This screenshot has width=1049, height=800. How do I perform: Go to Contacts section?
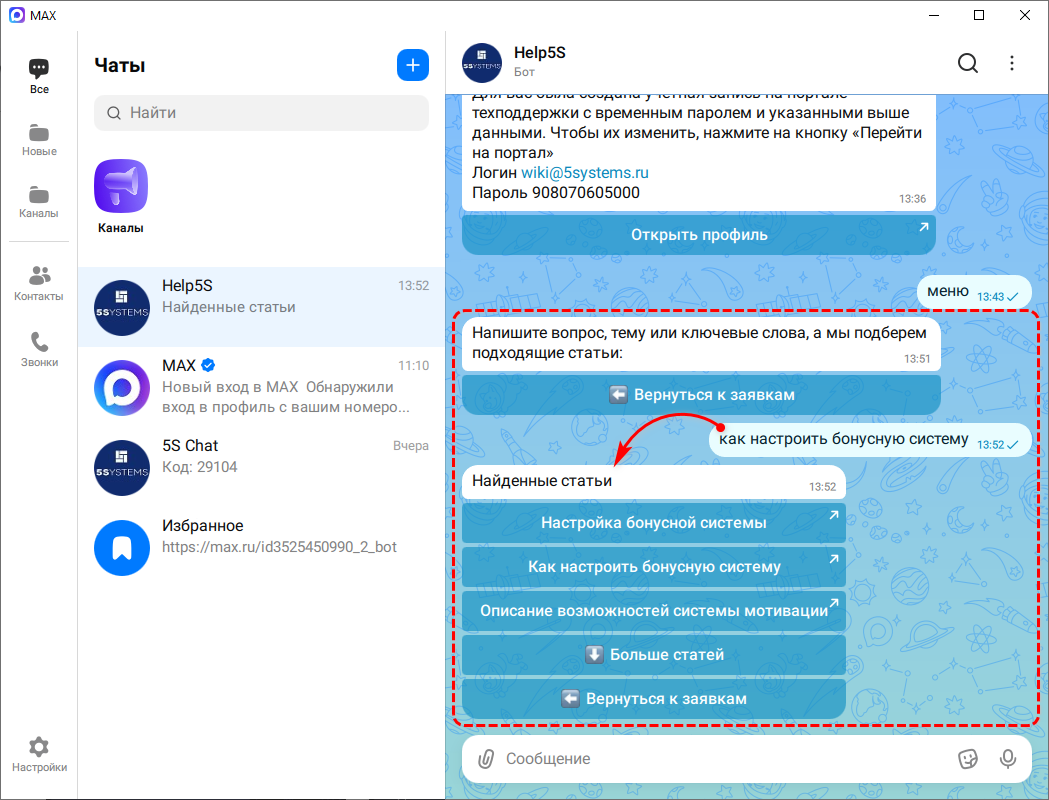point(39,284)
